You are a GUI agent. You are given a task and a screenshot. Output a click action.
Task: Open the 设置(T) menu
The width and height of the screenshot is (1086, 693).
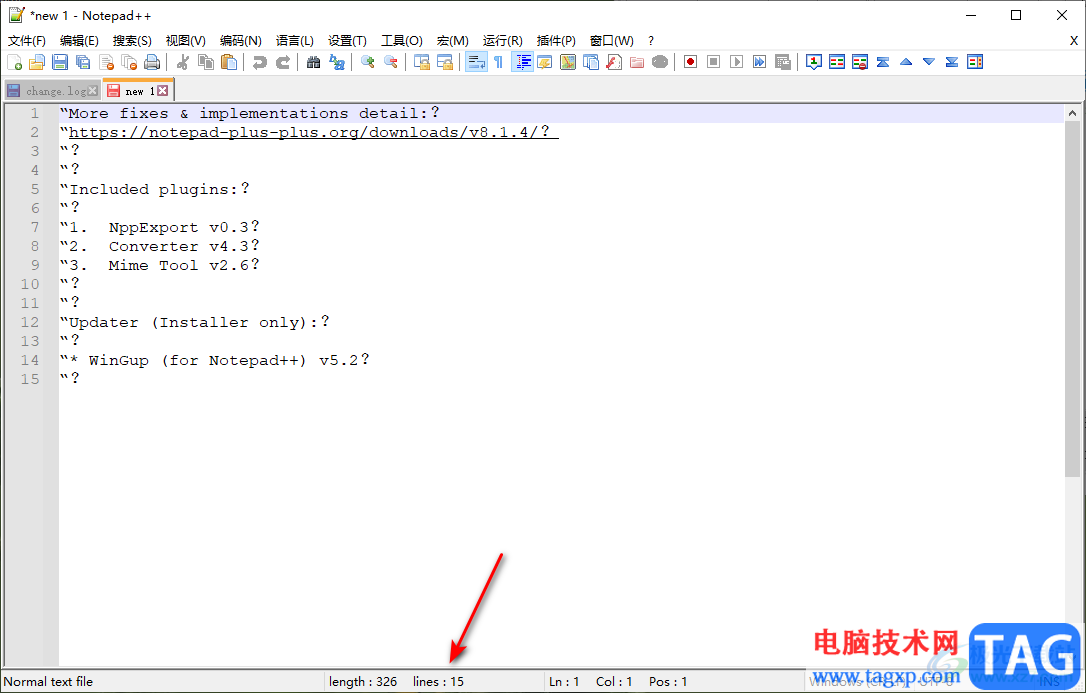[347, 41]
